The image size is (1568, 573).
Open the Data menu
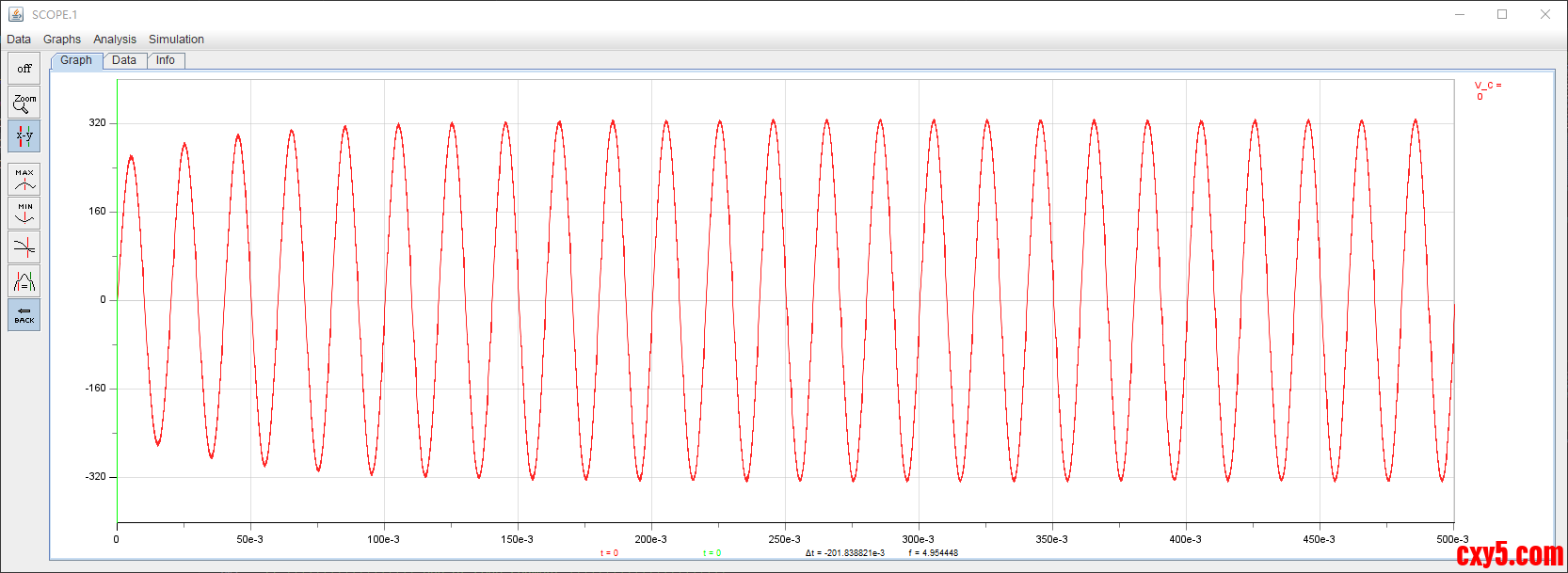[19, 40]
